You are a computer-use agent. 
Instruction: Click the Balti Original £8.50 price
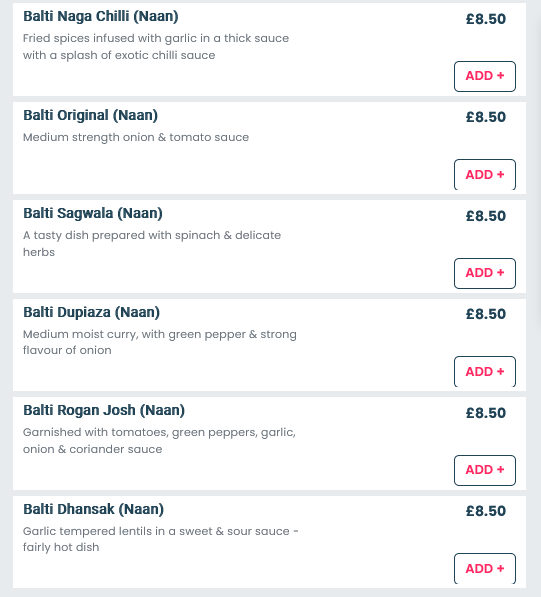(485, 117)
